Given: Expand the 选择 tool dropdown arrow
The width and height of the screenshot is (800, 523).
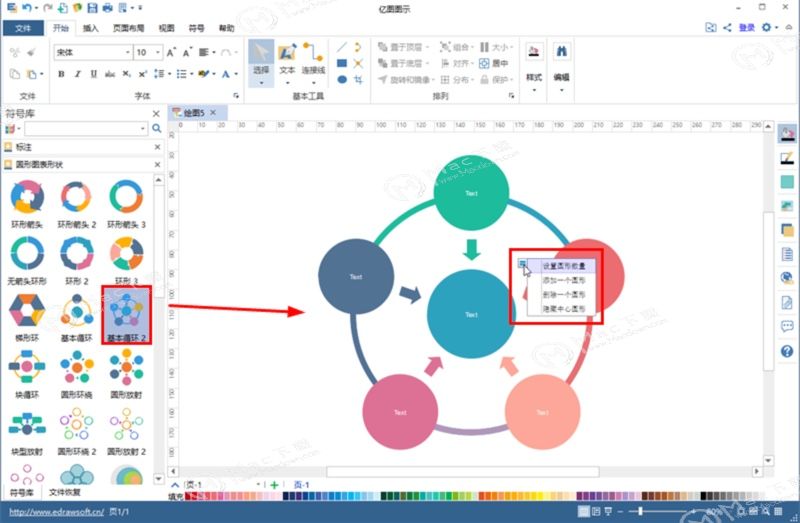Looking at the screenshot, I should pos(261,83).
